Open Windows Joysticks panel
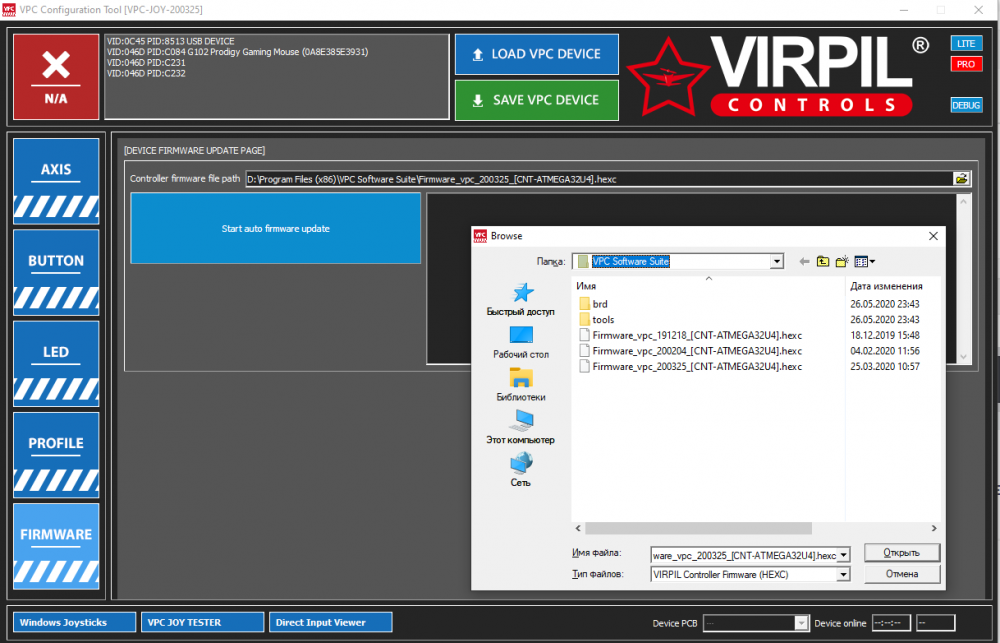Viewport: 1000px width, 643px height. pyautogui.click(x=74, y=623)
